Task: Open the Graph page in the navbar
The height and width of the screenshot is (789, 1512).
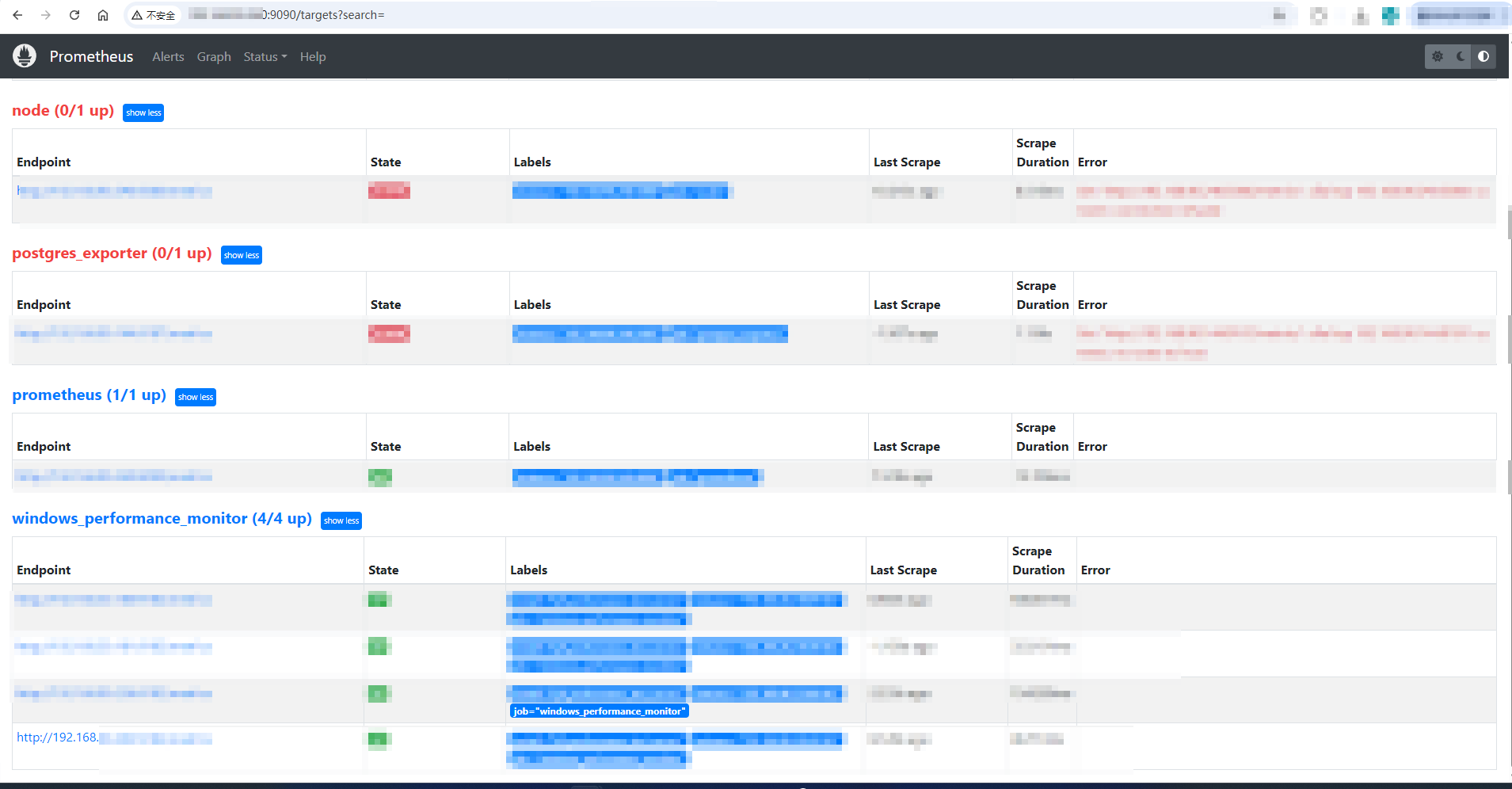Action: (x=214, y=57)
